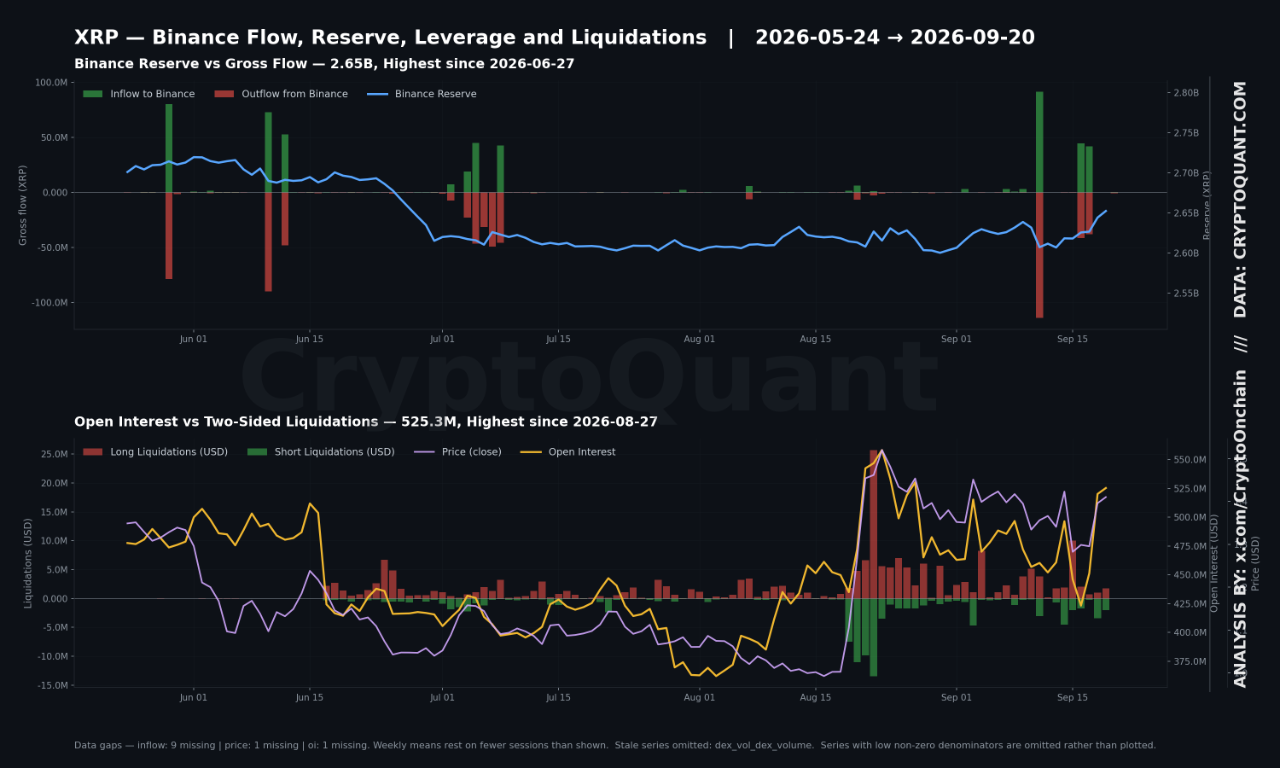Click the red Outflow from Binance legend swatch
This screenshot has width=1280, height=768.
coord(224,94)
